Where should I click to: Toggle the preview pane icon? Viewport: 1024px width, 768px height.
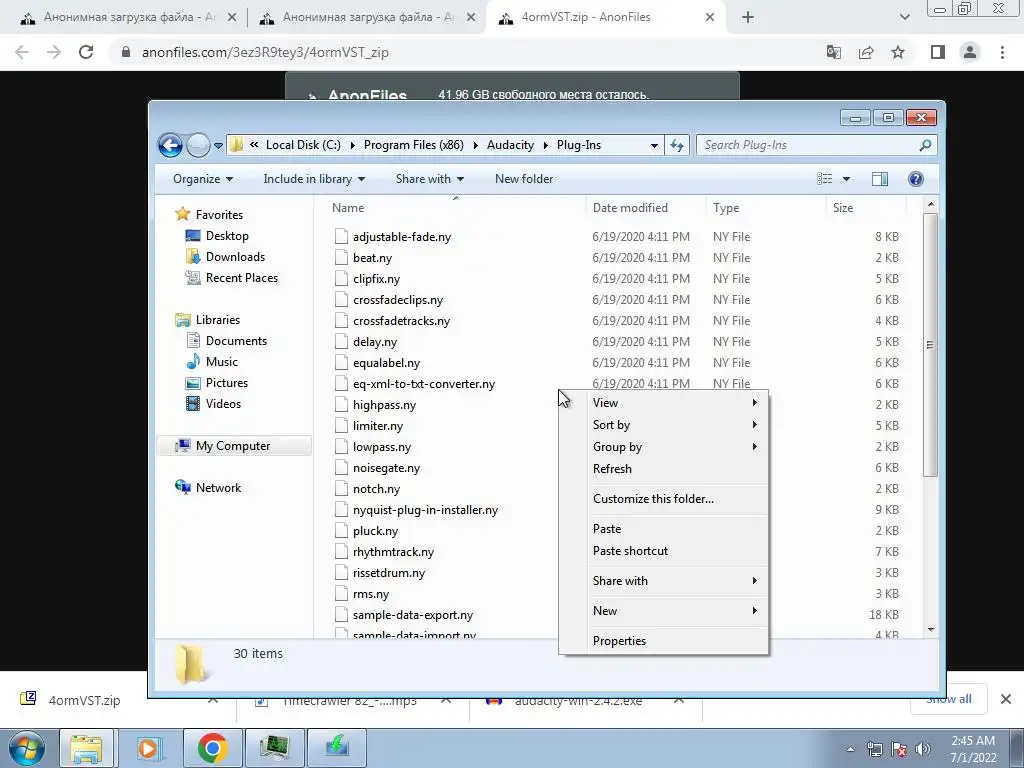pos(880,179)
